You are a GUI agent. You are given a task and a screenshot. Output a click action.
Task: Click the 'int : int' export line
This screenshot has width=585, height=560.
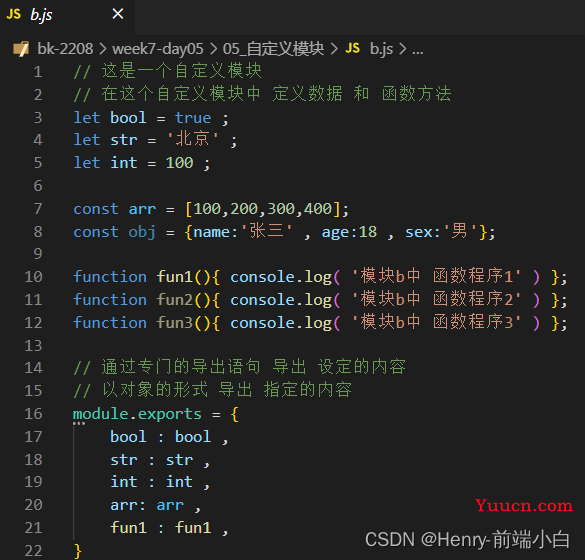[x=160, y=482]
